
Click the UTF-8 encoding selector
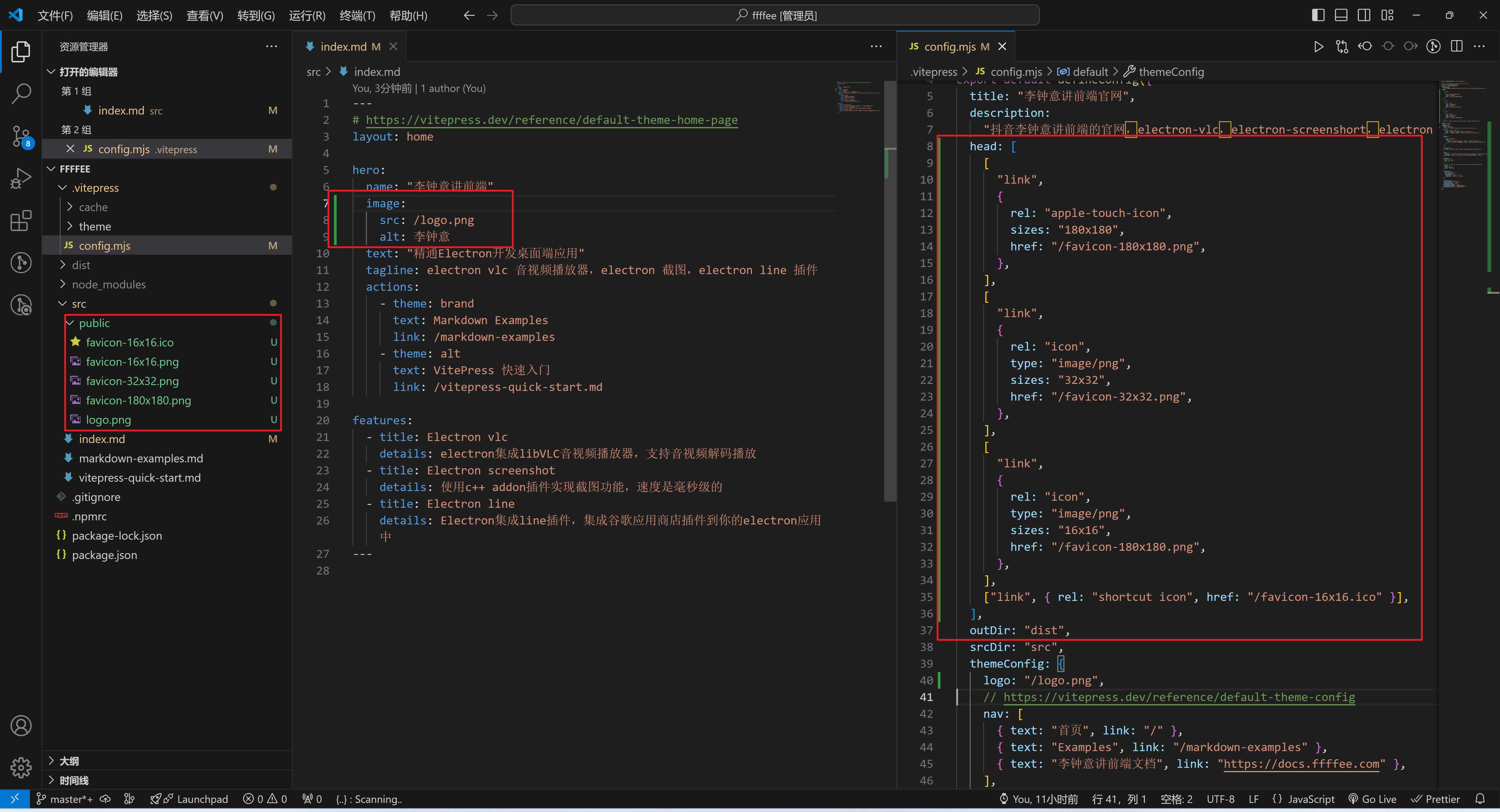click(x=1220, y=799)
